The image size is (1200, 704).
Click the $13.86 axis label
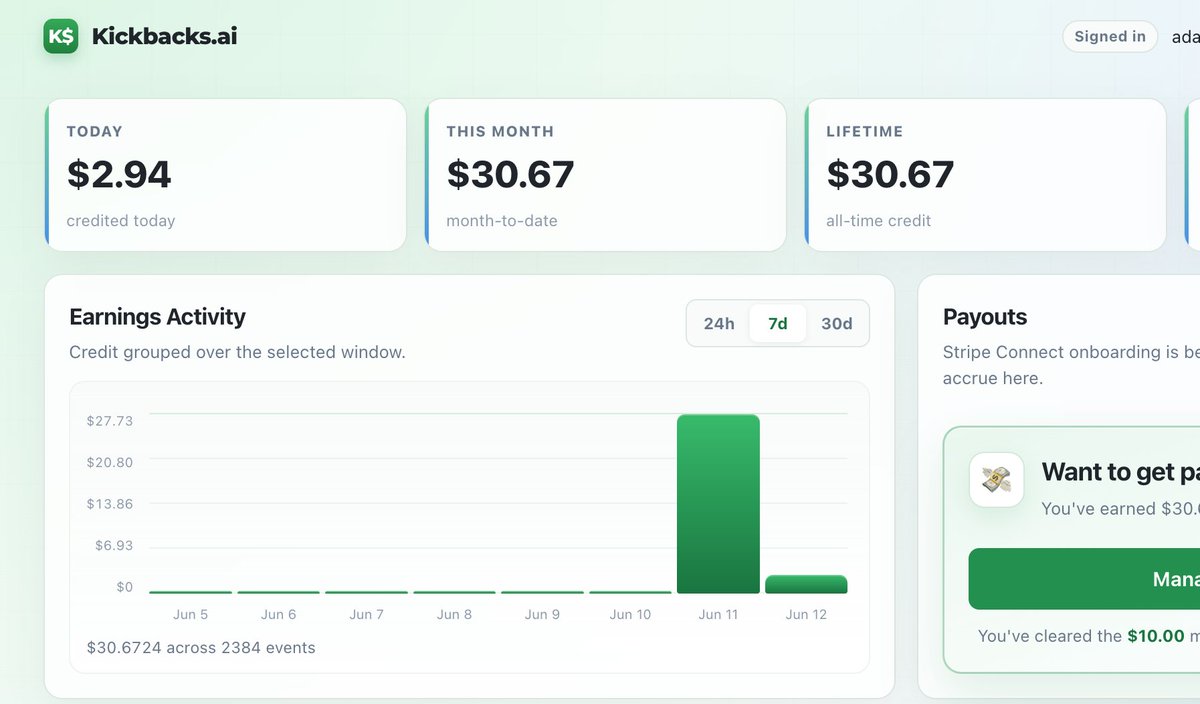tap(110, 504)
